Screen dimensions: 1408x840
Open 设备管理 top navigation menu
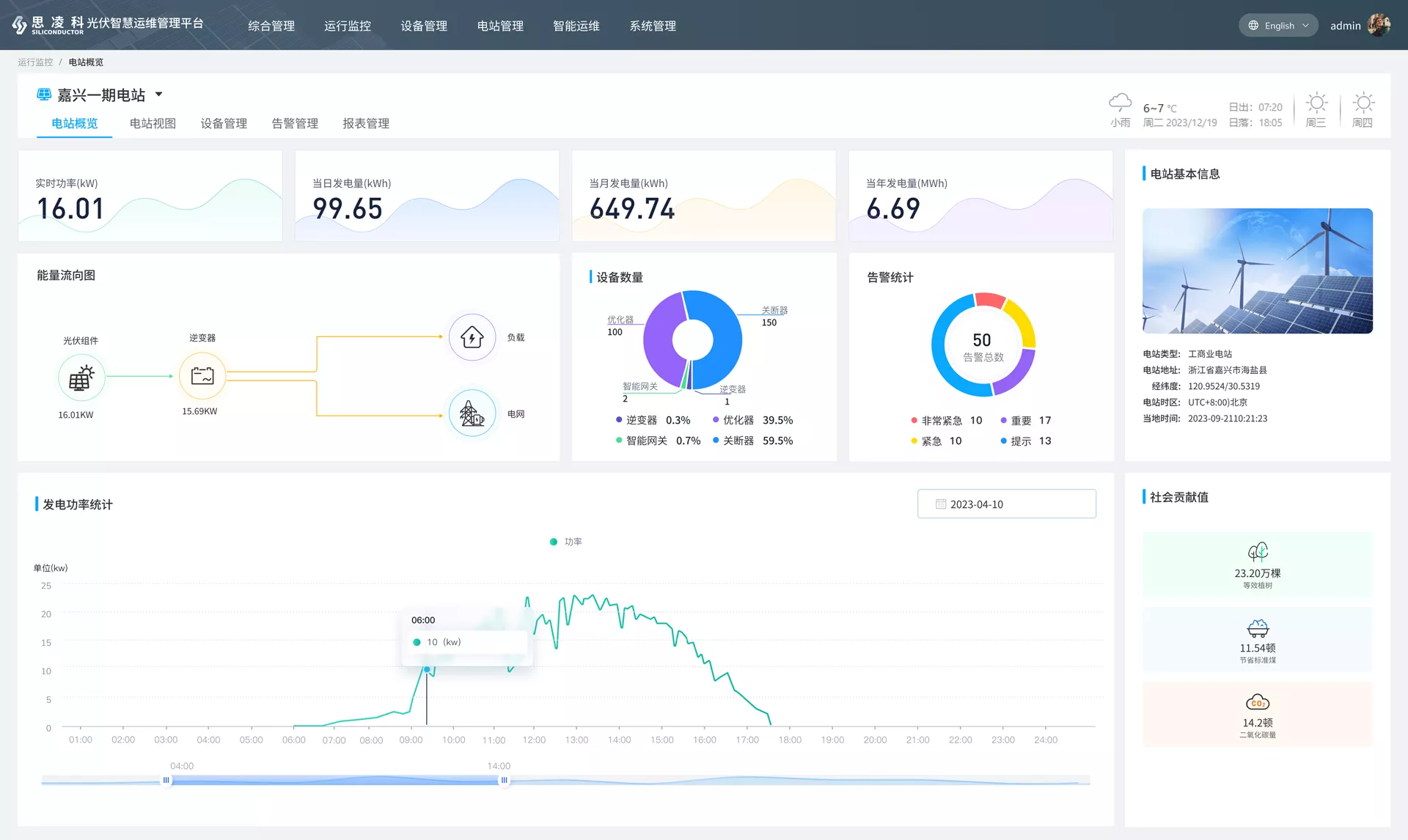(x=424, y=26)
